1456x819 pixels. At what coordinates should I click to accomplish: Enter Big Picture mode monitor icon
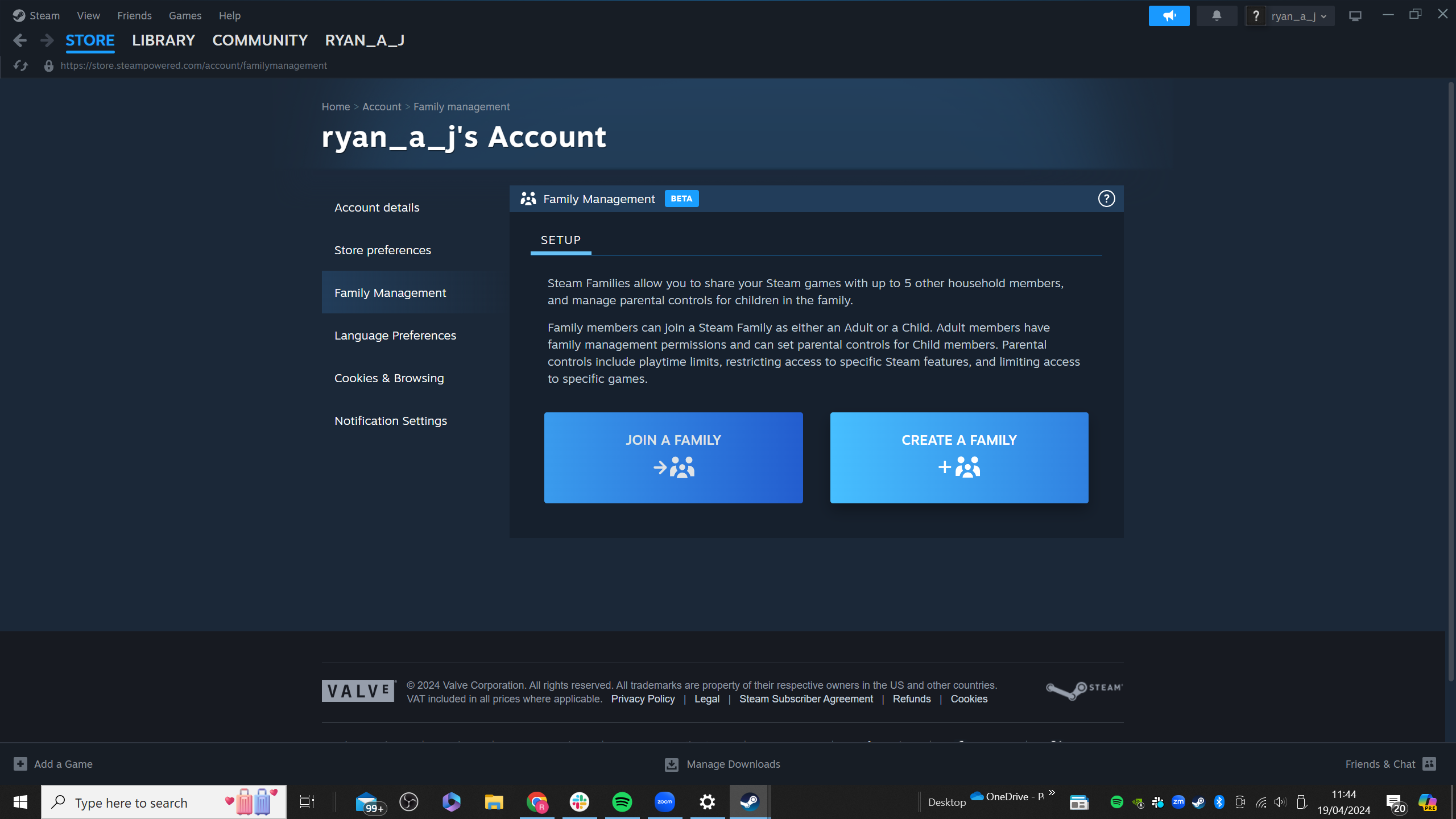1355,16
